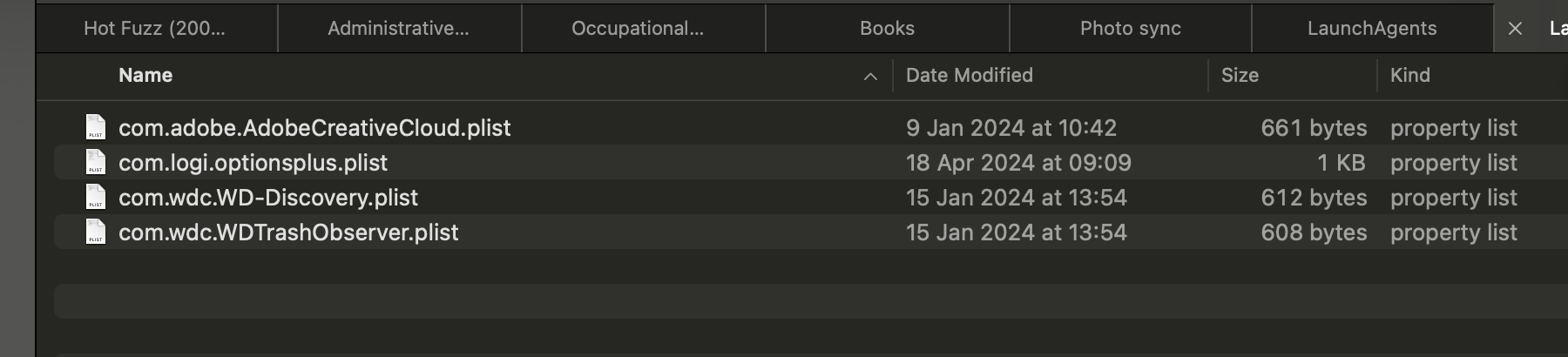This screenshot has height=357, width=1568.
Task: Switch to the Hot Fuzz tab
Action: pos(155,29)
